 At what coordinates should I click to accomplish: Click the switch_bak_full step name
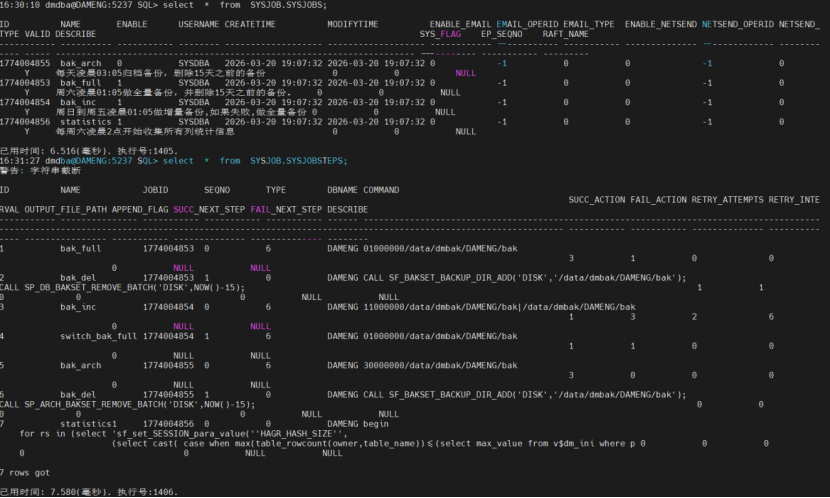click(98, 337)
